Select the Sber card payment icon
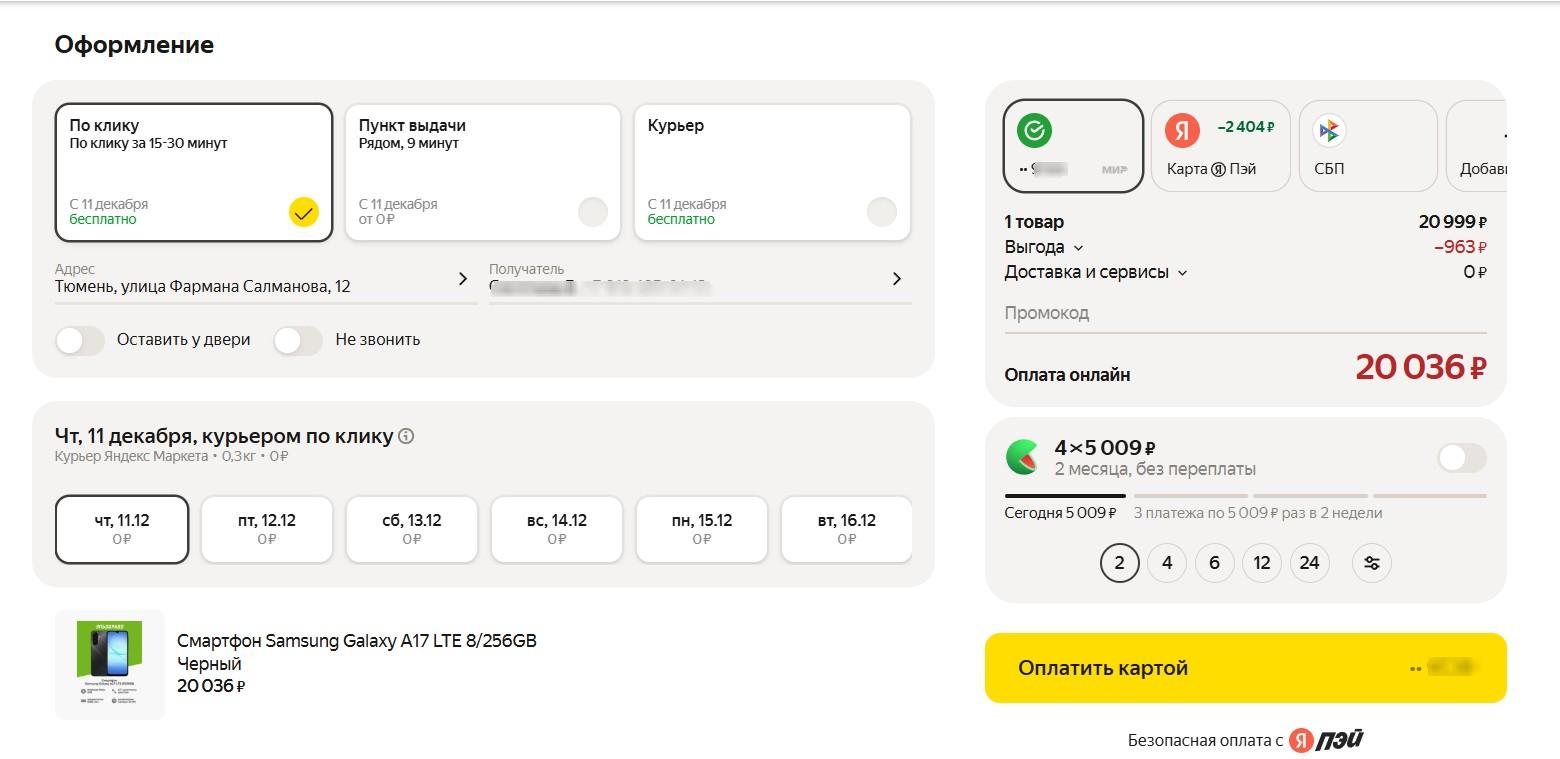The height and width of the screenshot is (759, 1560). 1035,130
